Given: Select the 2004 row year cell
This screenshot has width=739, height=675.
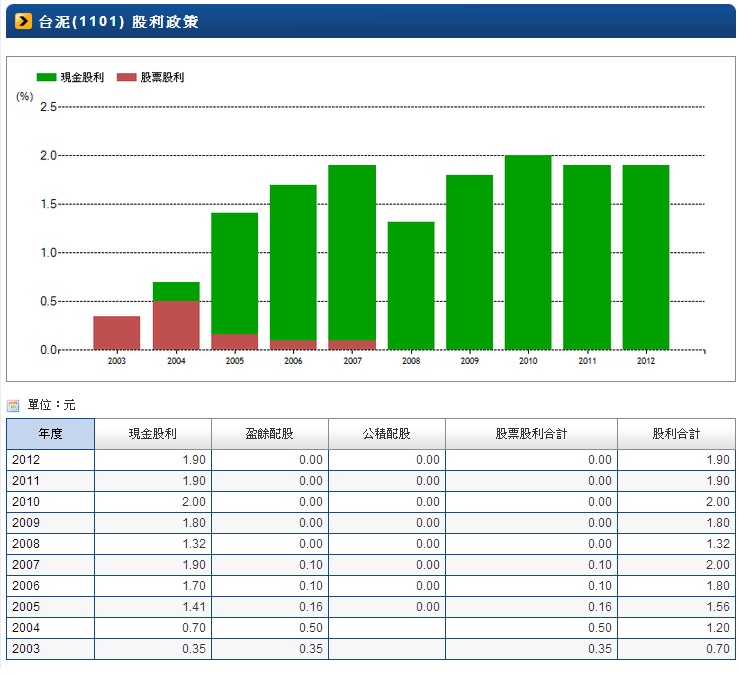Looking at the screenshot, I should coord(50,627).
